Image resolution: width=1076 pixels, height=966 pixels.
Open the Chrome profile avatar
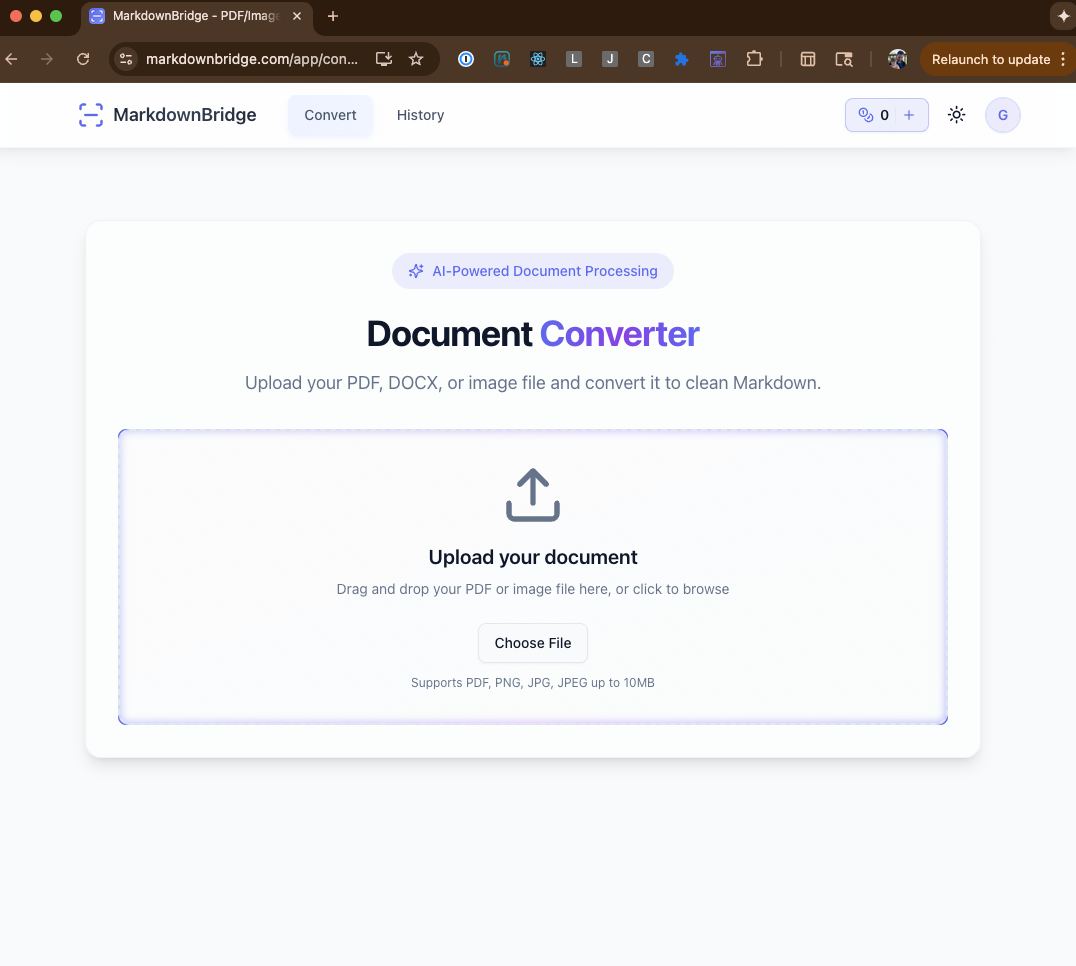tap(898, 60)
